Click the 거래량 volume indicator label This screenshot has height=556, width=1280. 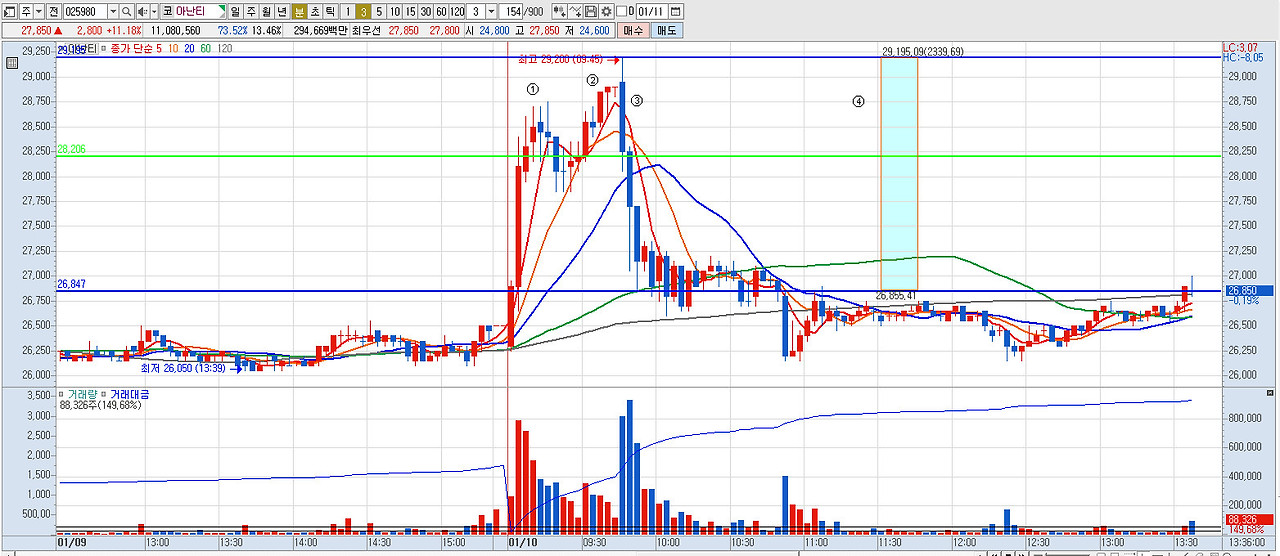tap(81, 394)
